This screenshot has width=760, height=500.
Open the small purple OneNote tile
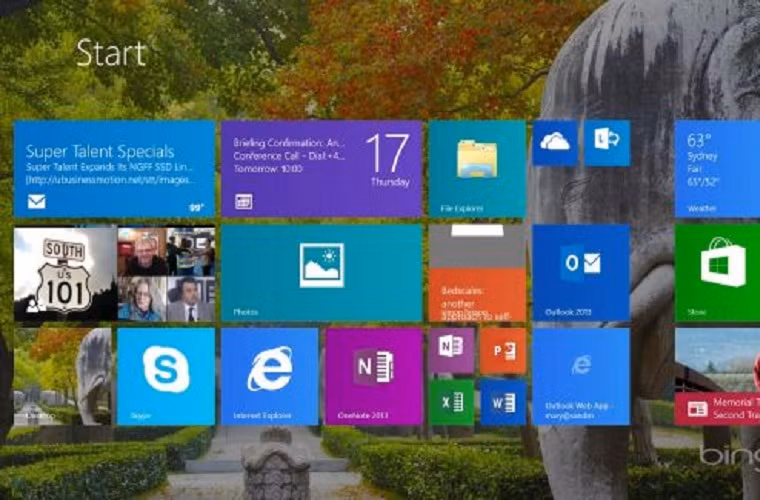[451, 351]
